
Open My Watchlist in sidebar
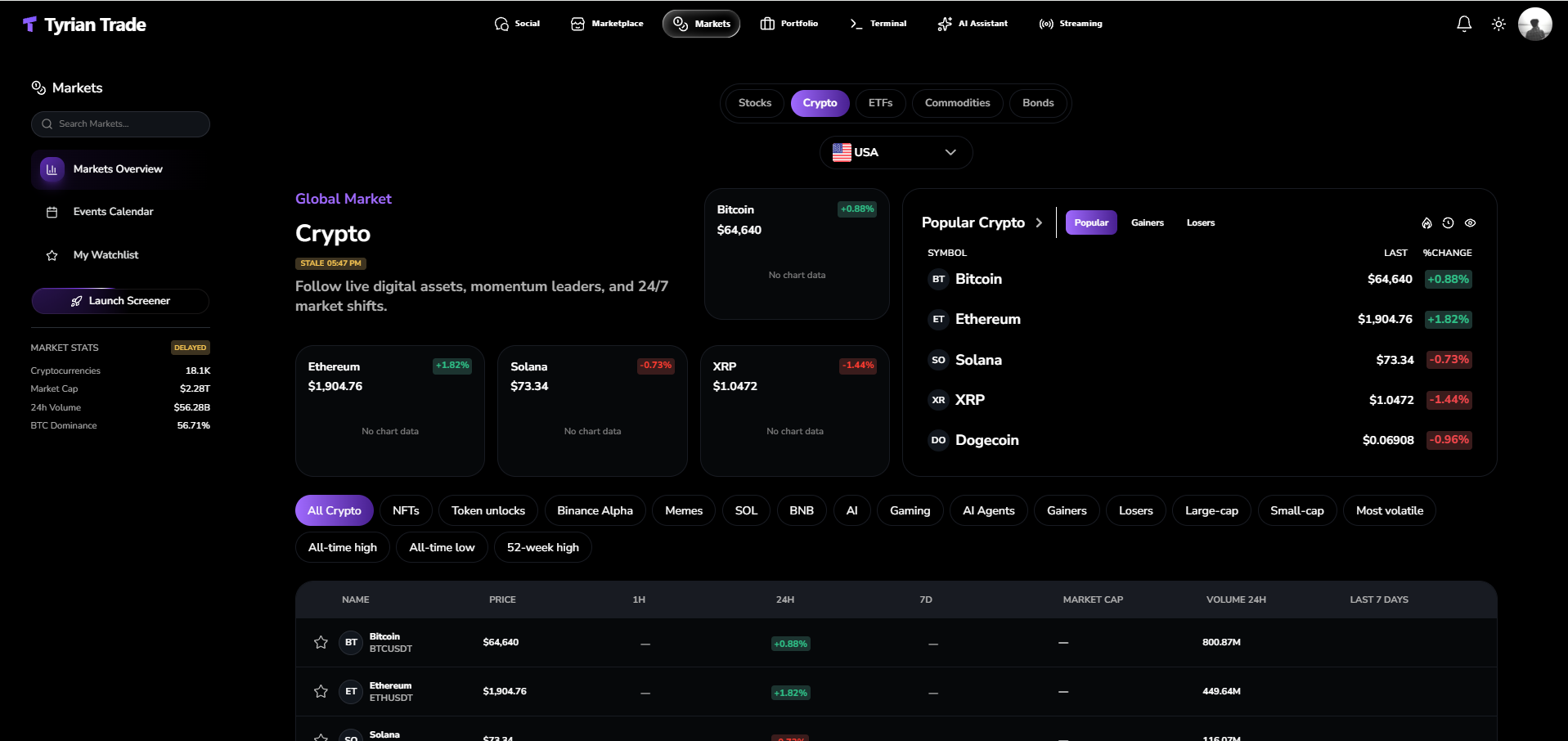120,255
